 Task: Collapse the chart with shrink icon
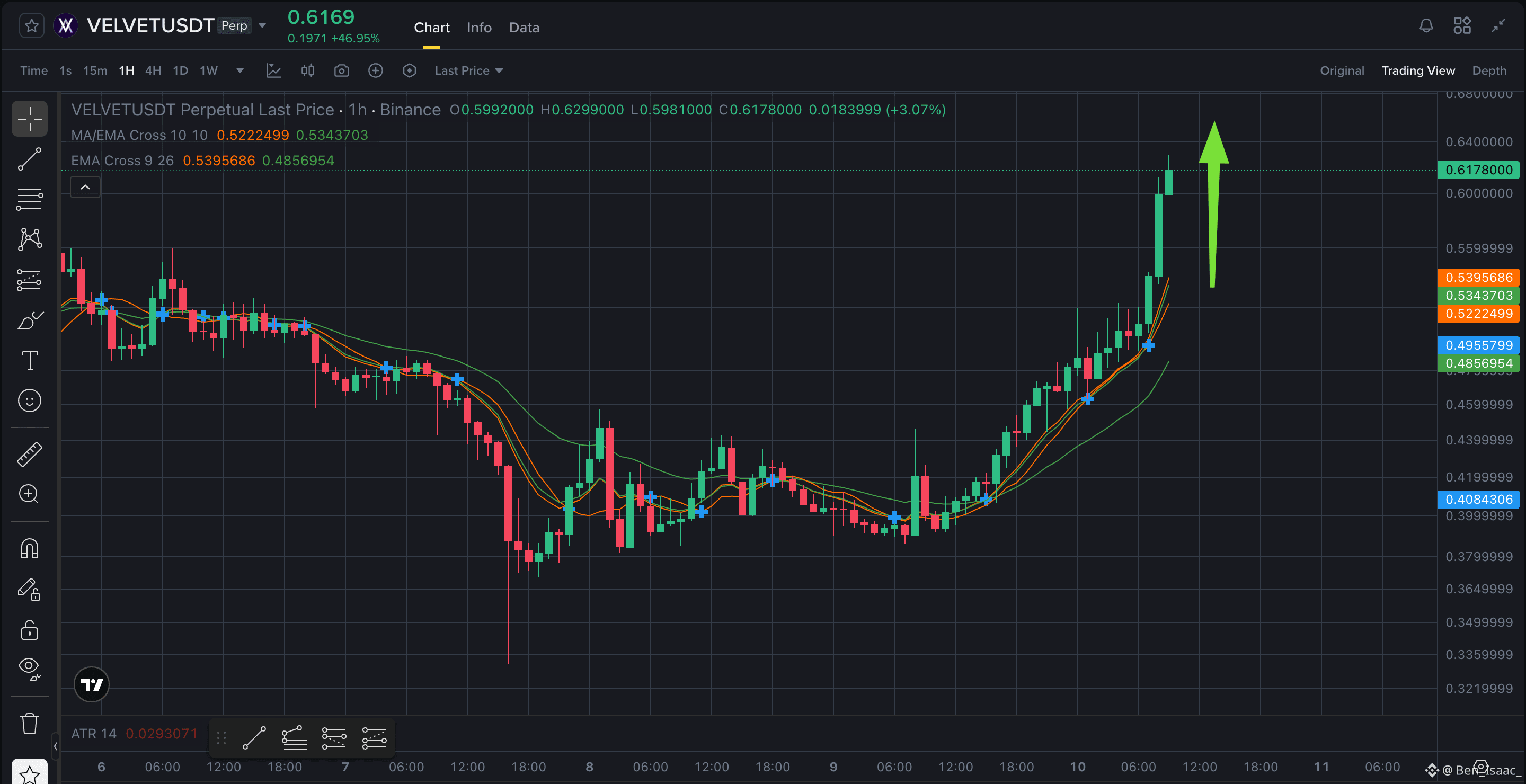[x=1498, y=25]
